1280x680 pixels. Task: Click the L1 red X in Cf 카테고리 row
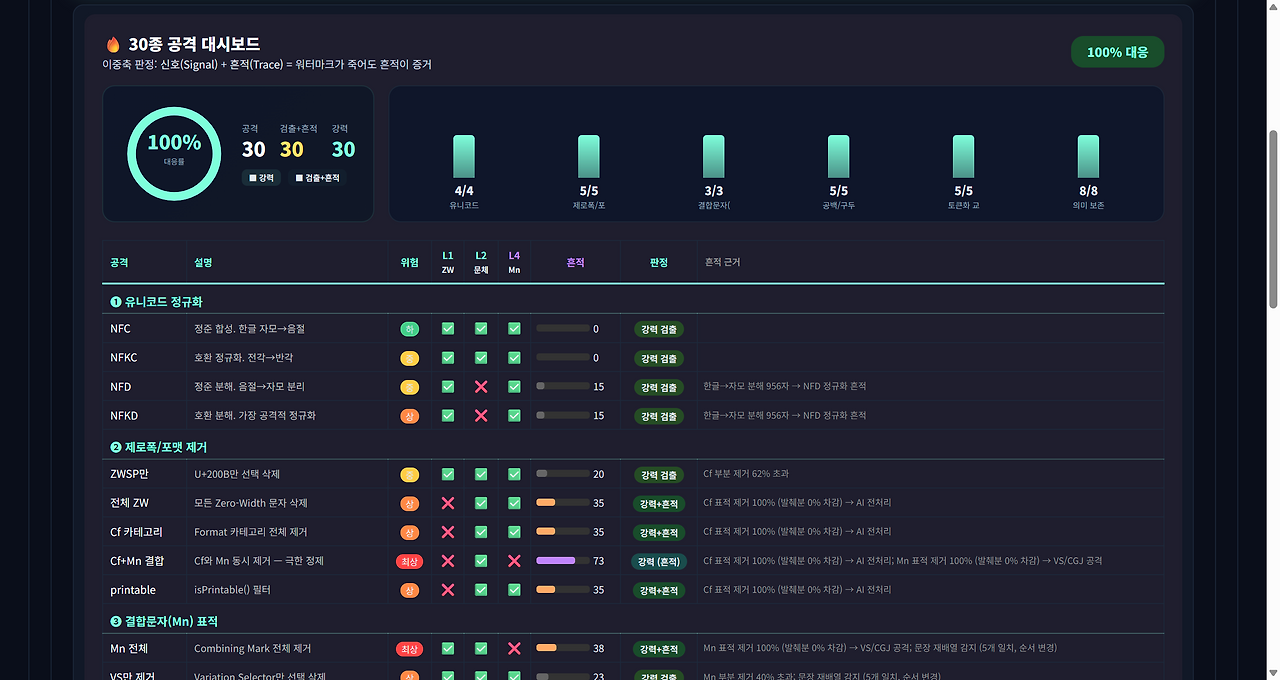448,532
